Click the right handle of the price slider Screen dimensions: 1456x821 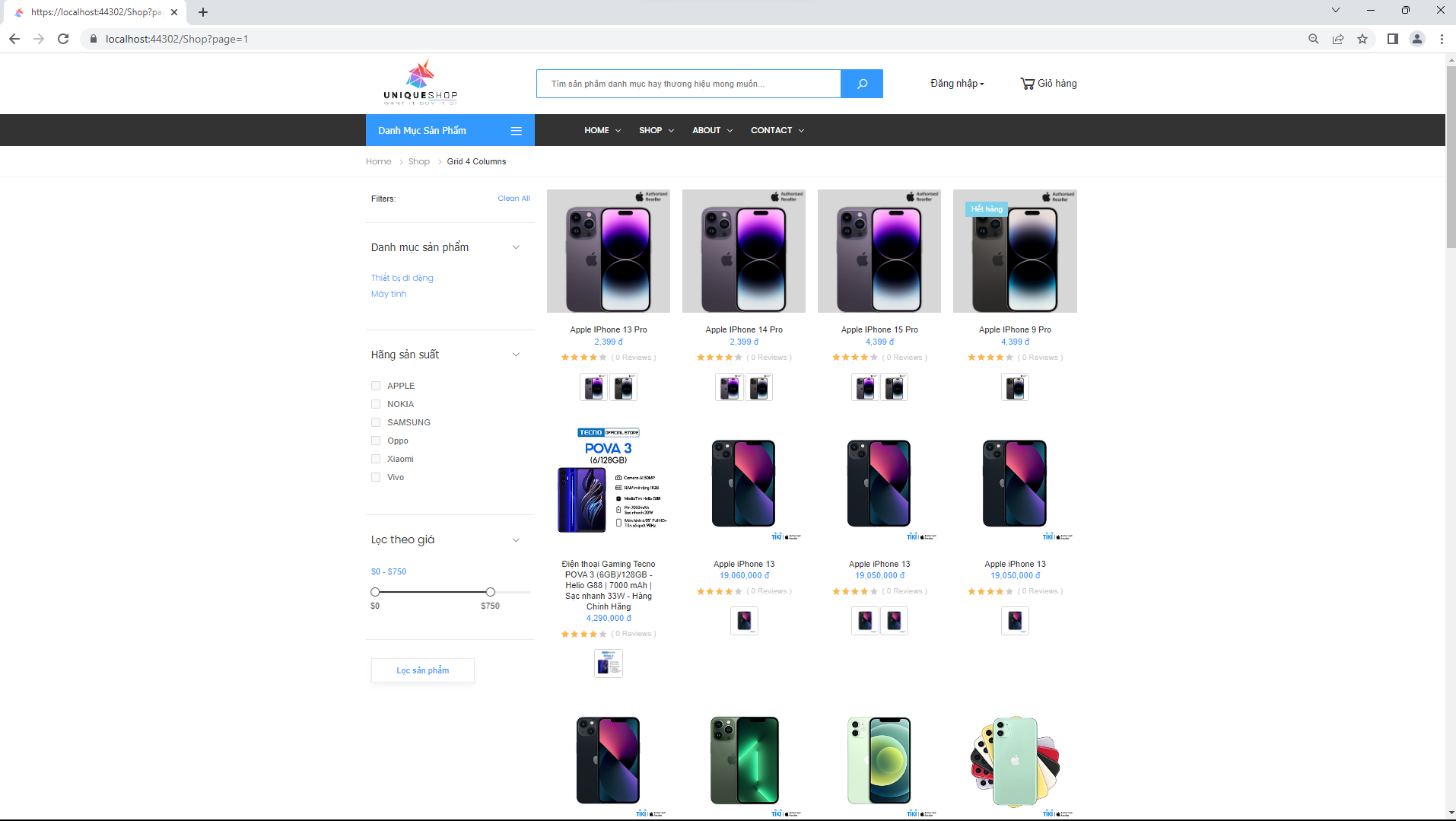click(x=490, y=591)
